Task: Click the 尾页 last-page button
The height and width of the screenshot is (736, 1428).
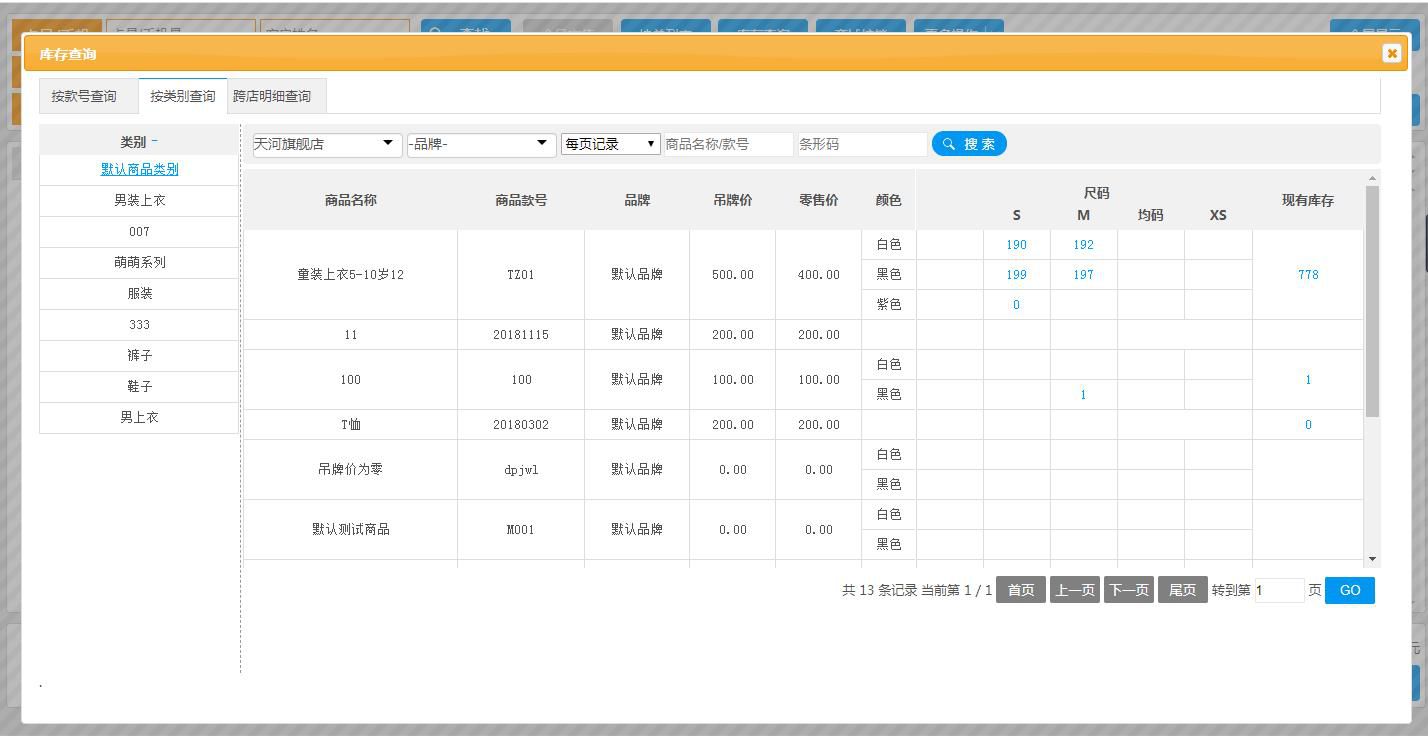Action: point(1182,589)
